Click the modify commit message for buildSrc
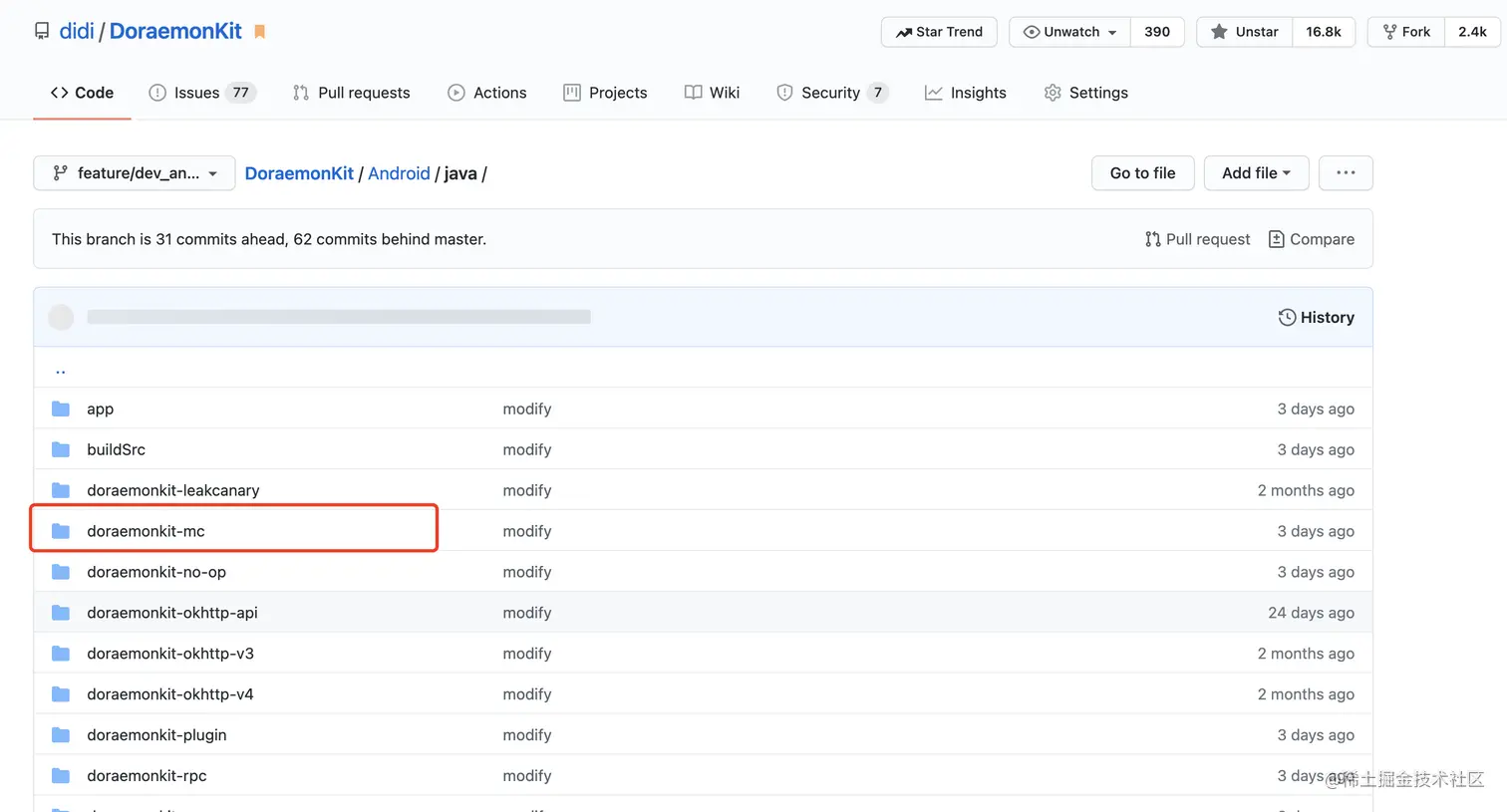1507x812 pixels. point(527,449)
